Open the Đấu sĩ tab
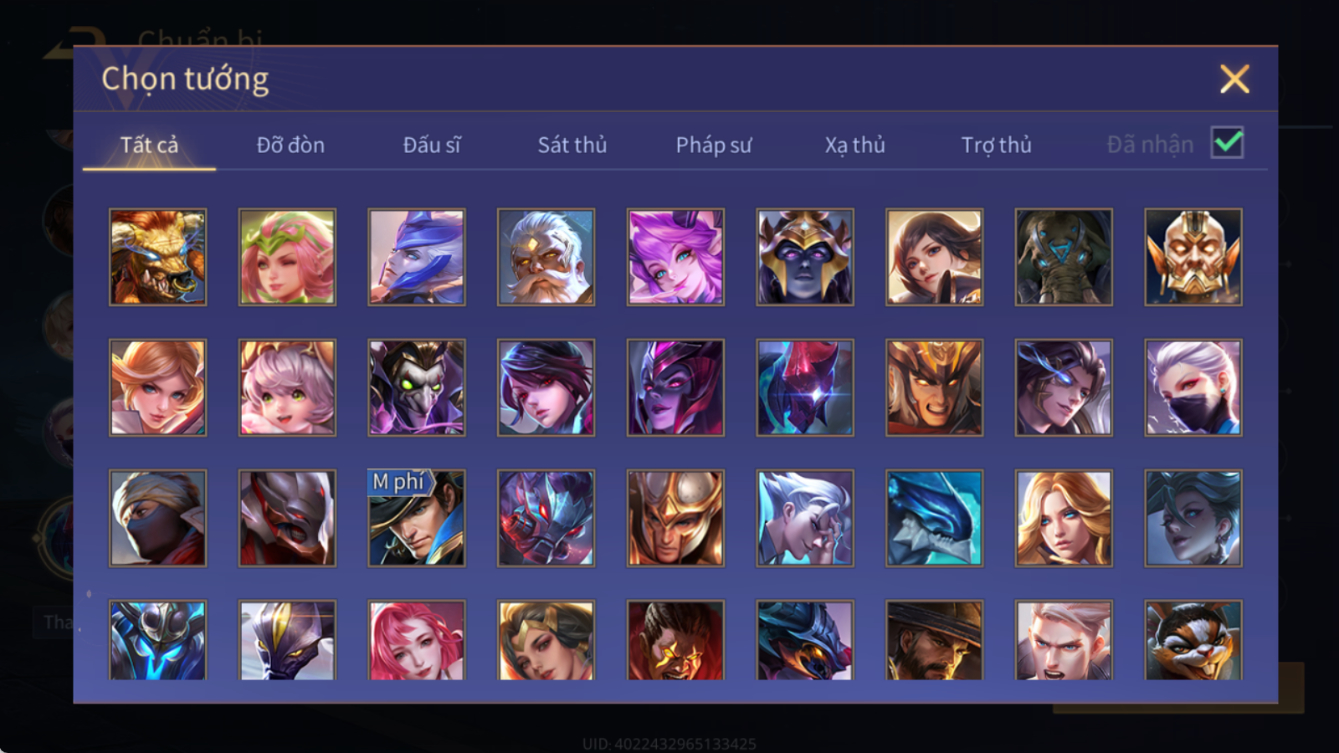This screenshot has height=753, width=1339. click(x=432, y=145)
